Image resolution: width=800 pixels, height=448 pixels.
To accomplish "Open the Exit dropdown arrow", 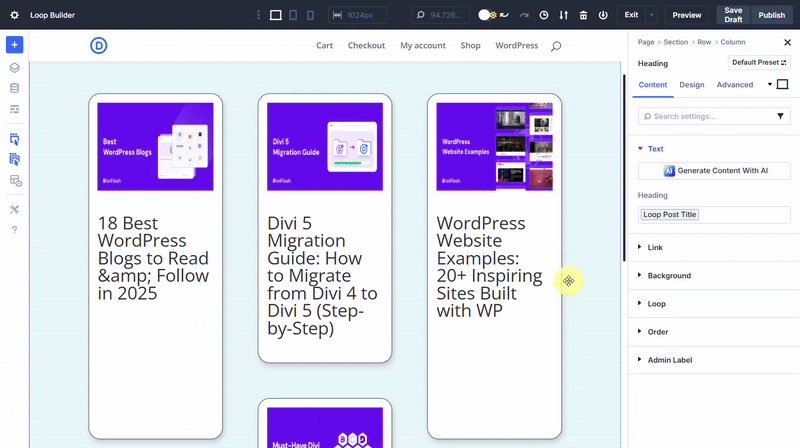I will [x=652, y=15].
